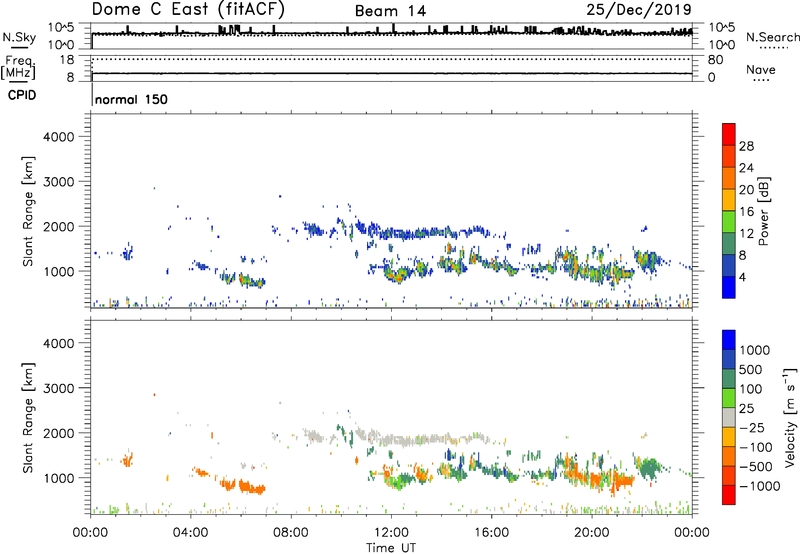The width and height of the screenshot is (800, 554).
Task: Click the blue top segment of Velocity colorbar
Action: [729, 340]
